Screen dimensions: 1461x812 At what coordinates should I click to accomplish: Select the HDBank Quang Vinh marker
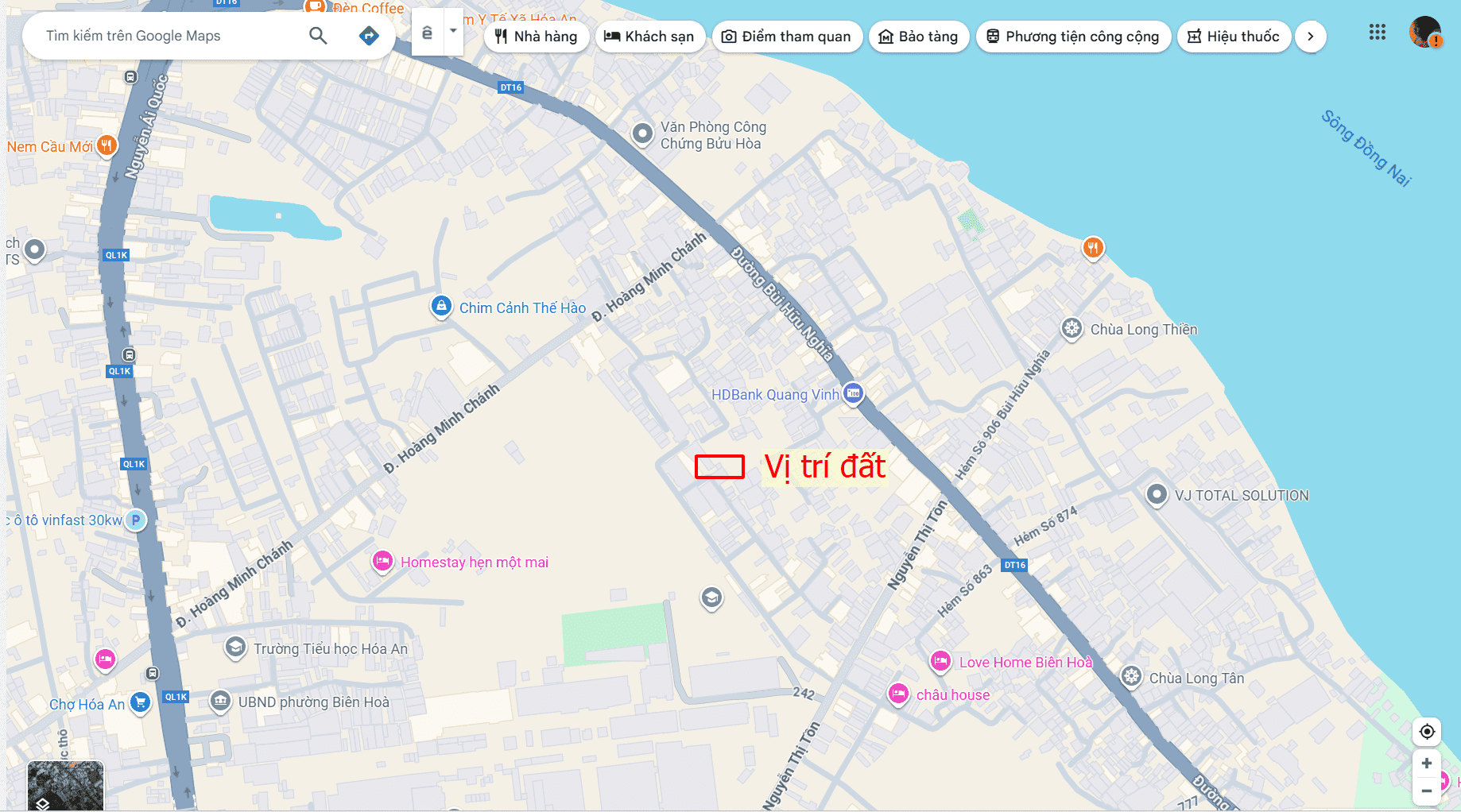(853, 393)
